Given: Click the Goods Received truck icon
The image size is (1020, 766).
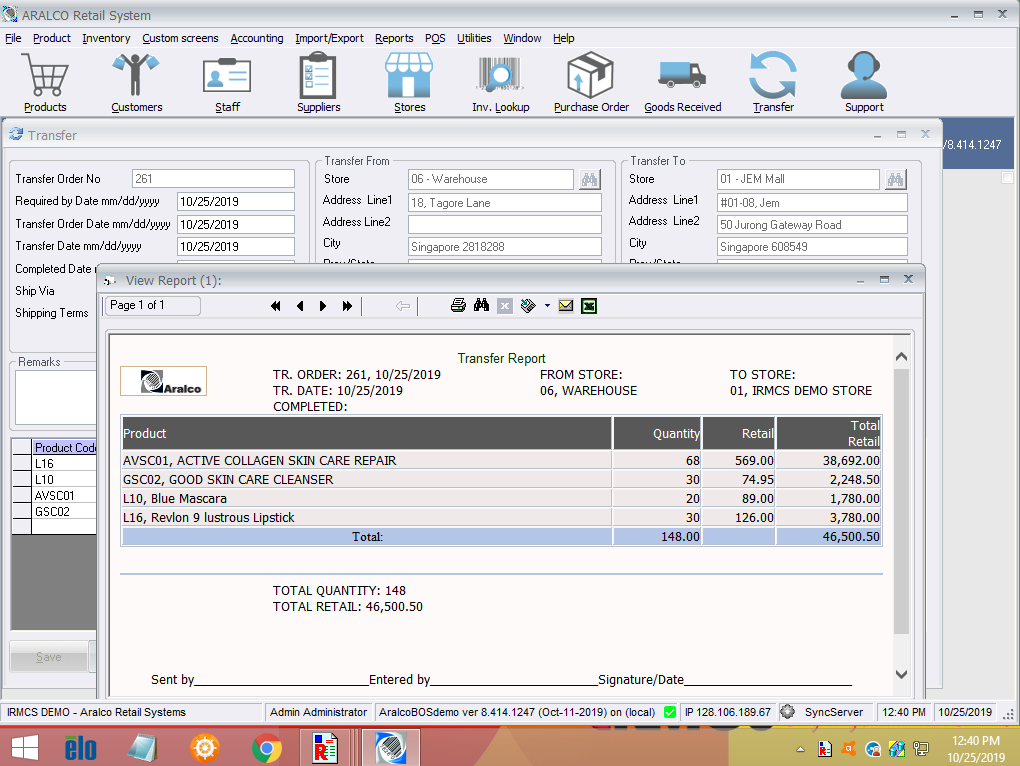Looking at the screenshot, I should 682,82.
